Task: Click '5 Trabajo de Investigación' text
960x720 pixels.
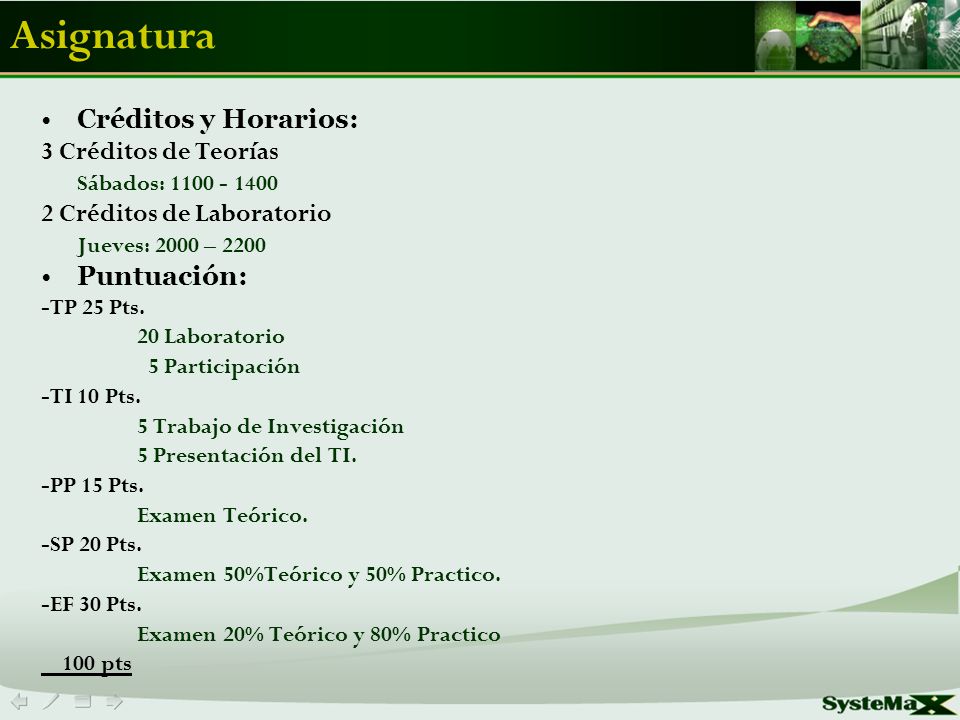Action: pyautogui.click(x=271, y=427)
